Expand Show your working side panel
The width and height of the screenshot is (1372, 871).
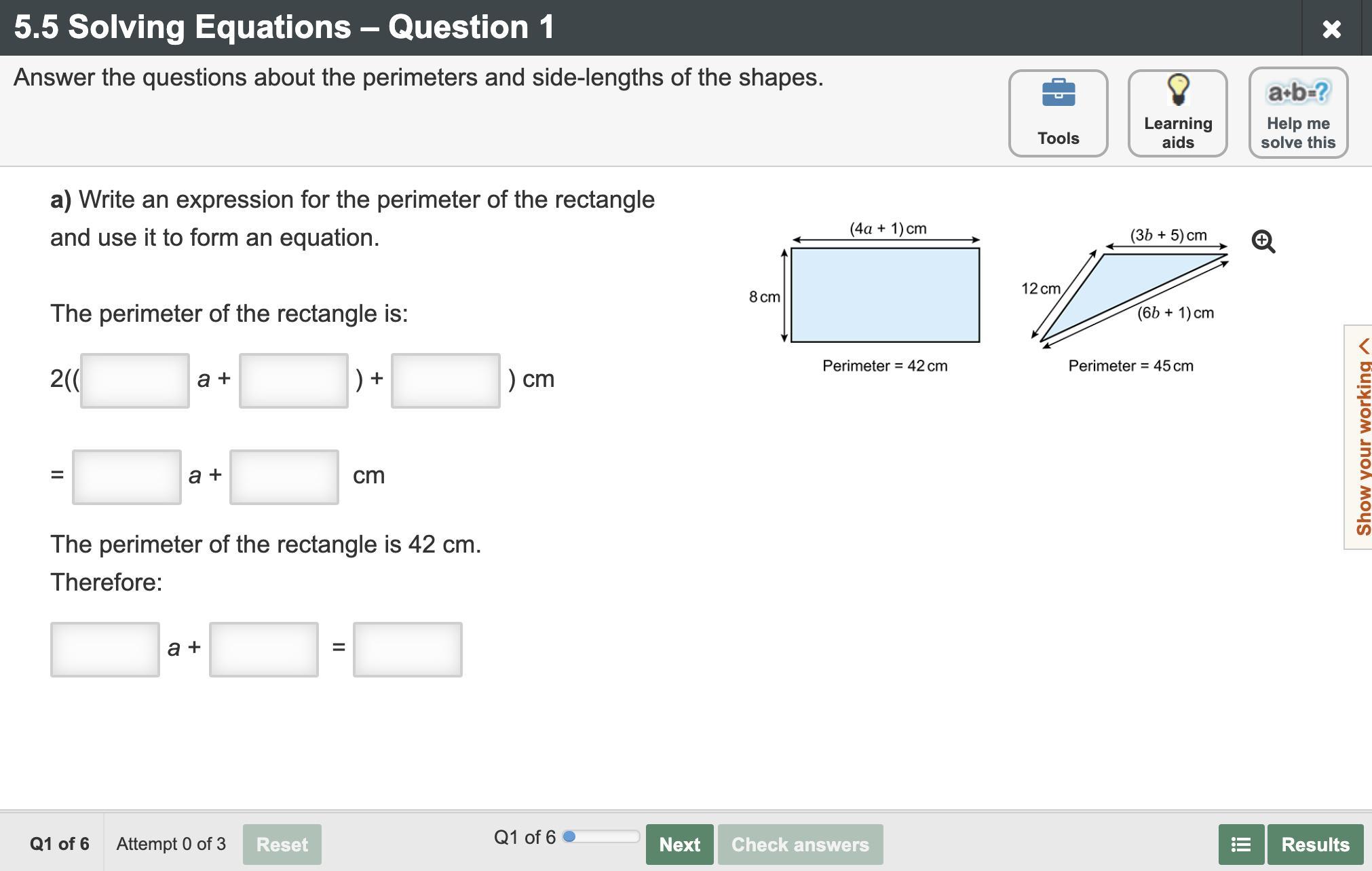(1360, 437)
